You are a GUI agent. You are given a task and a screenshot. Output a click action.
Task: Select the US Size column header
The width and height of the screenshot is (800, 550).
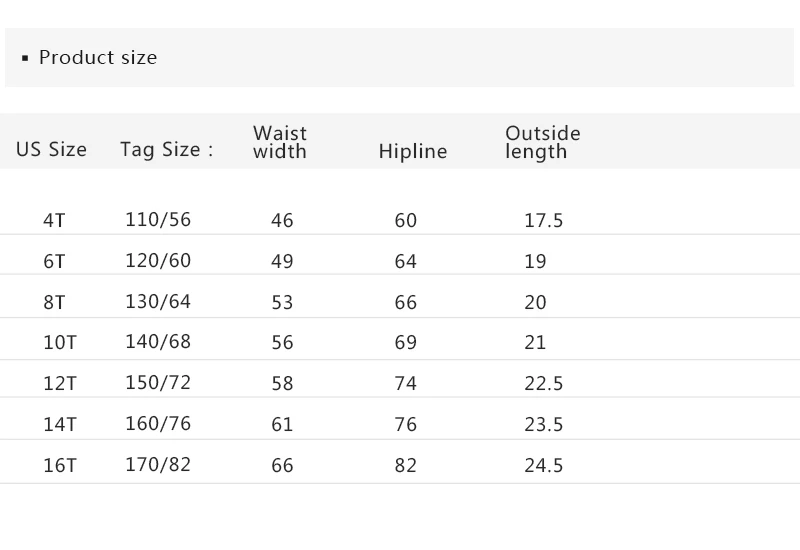click(x=51, y=150)
